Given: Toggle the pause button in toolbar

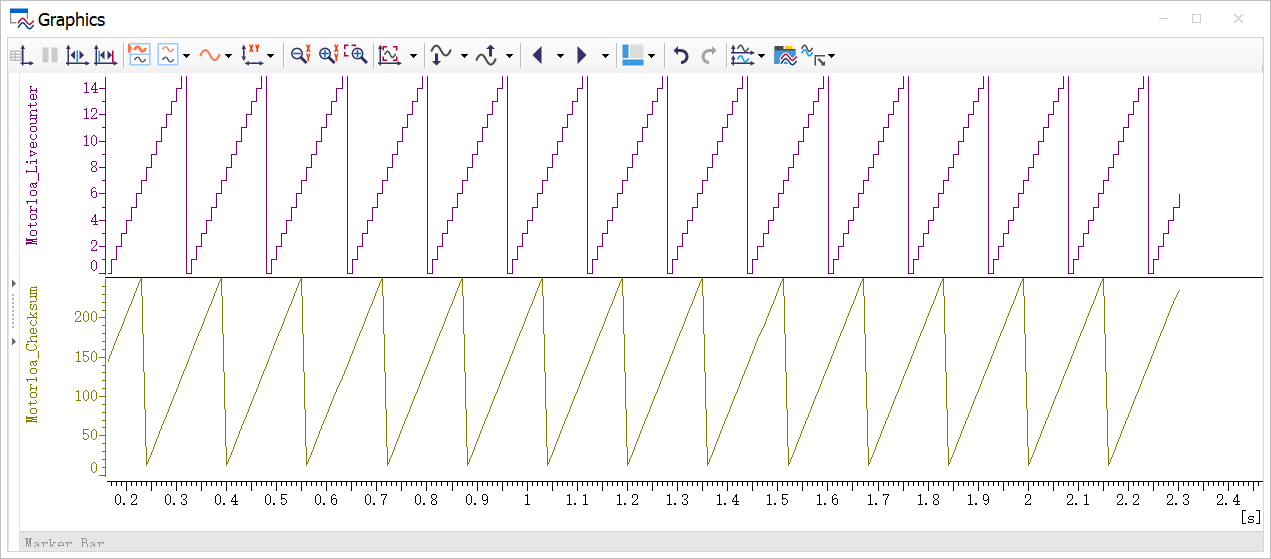Looking at the screenshot, I should point(50,56).
